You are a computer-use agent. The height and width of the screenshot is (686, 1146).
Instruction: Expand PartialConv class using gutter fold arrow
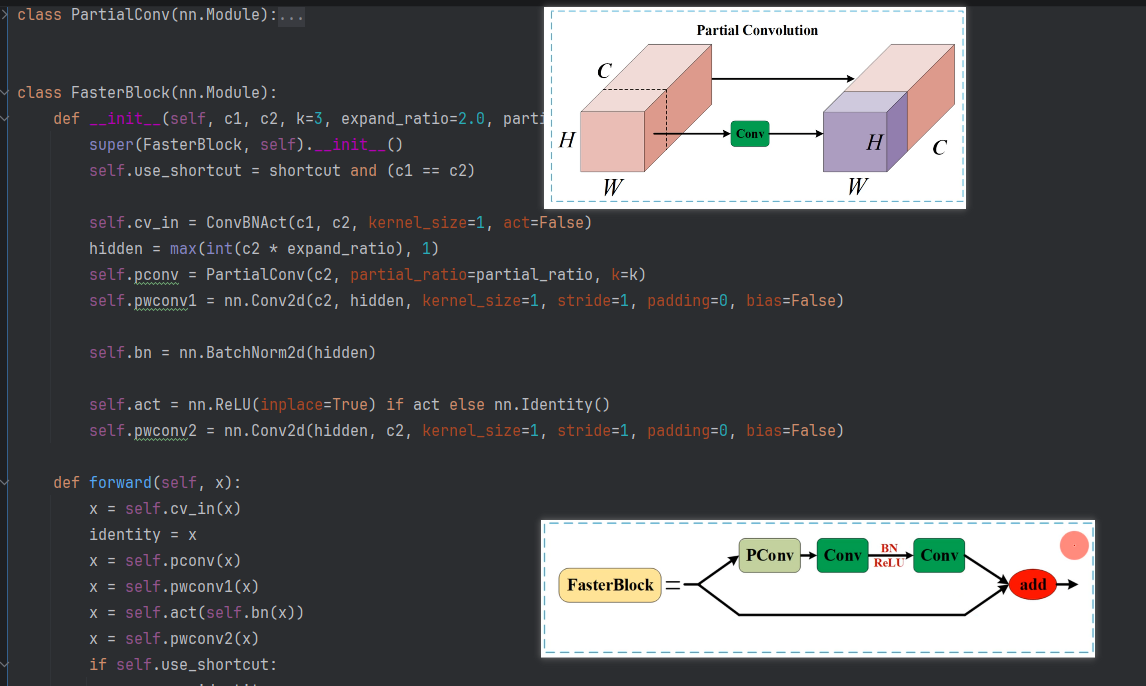point(4,15)
